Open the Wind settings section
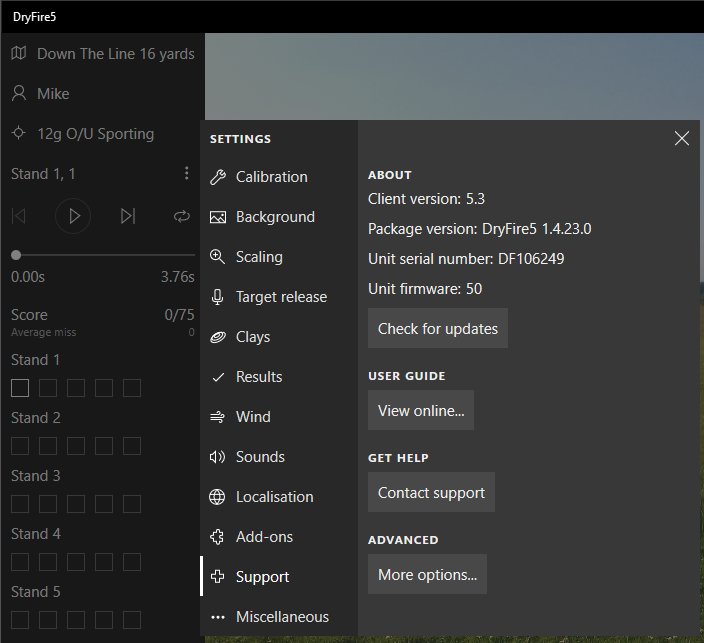 (253, 417)
